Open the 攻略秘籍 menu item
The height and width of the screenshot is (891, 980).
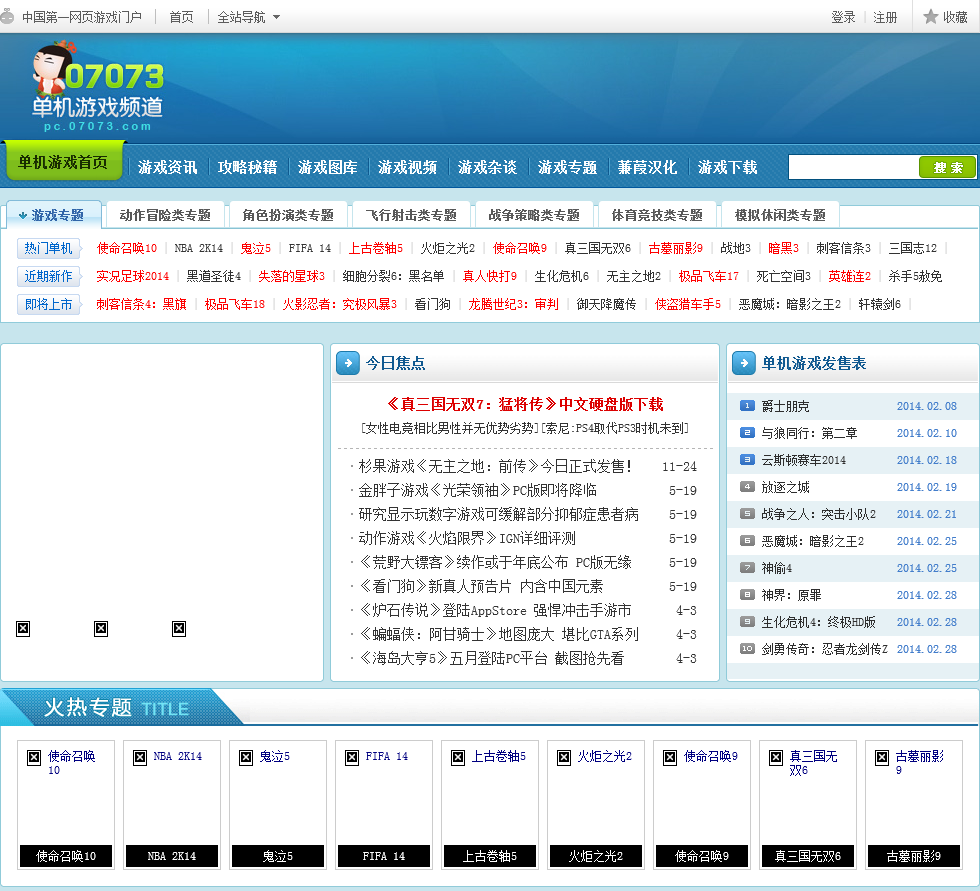point(248,167)
